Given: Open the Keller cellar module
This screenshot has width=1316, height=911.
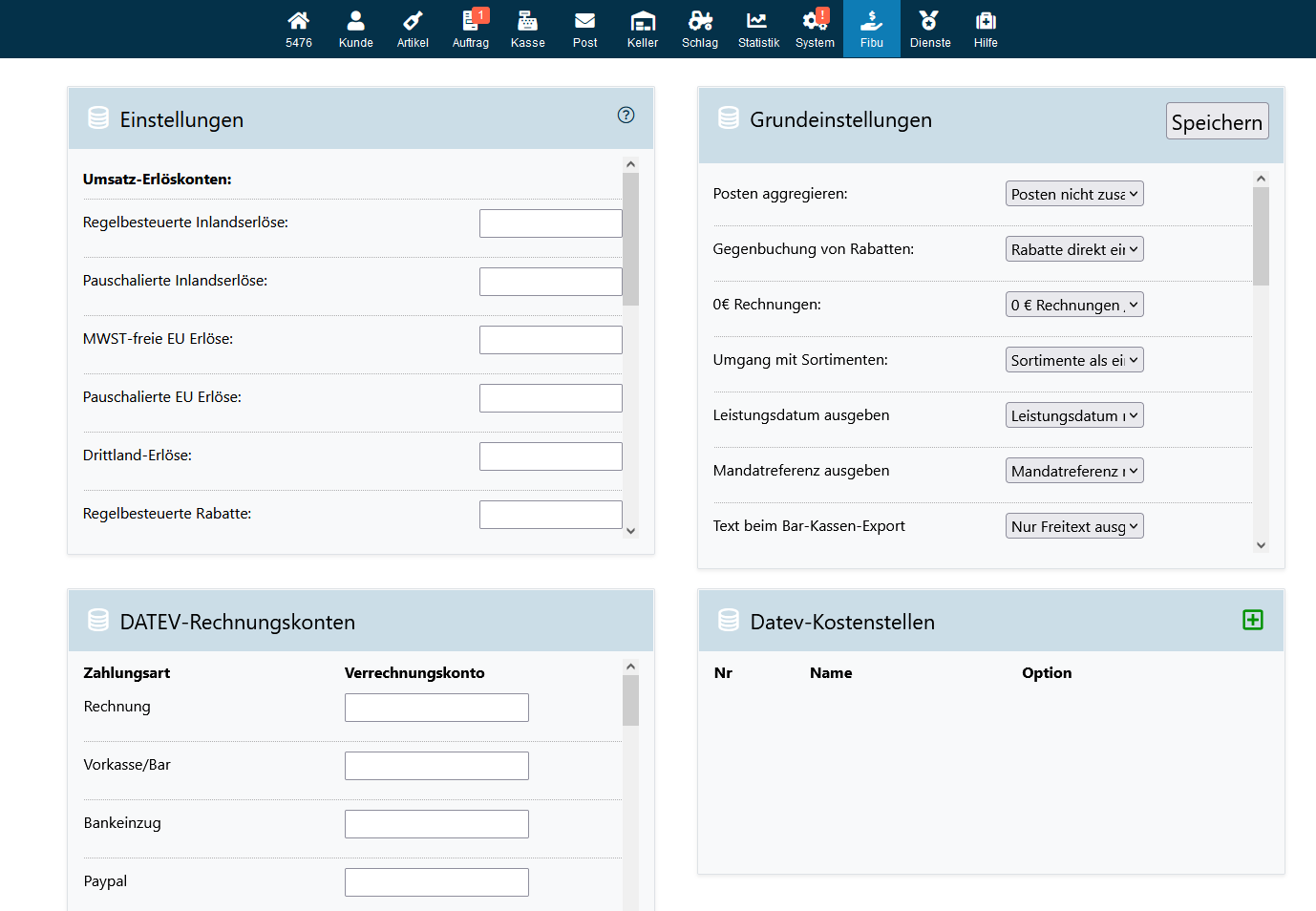Looking at the screenshot, I should click(x=643, y=29).
